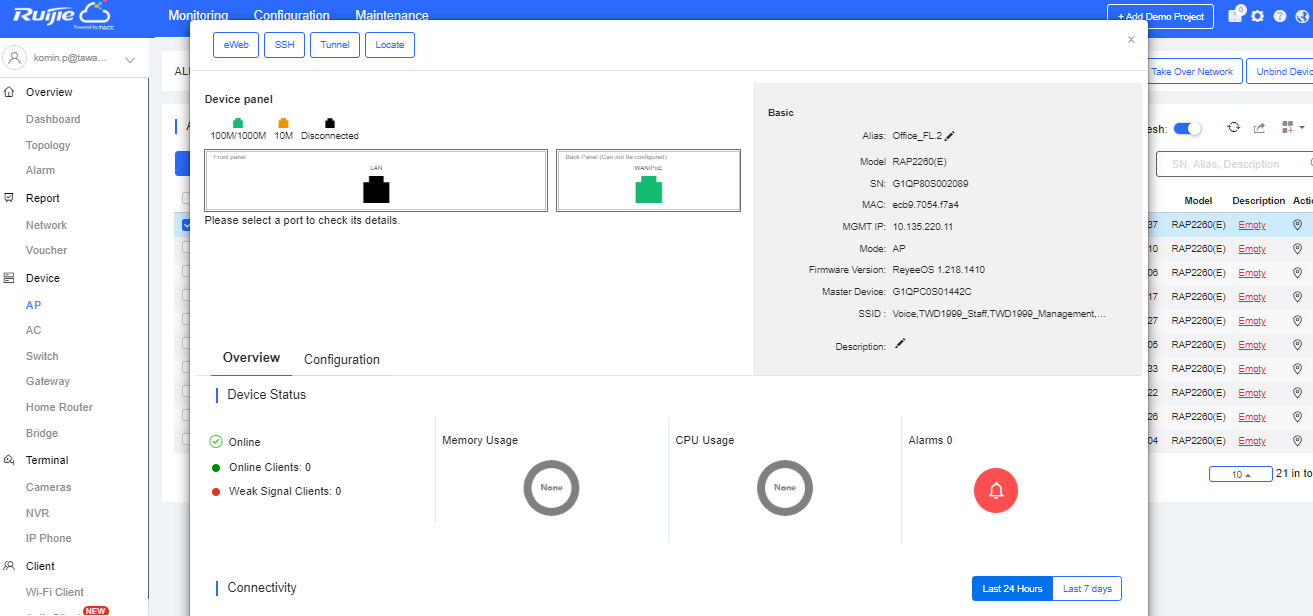Open the column layout dropdown arrow
Screen dimensions: 1313x616
(1302, 128)
